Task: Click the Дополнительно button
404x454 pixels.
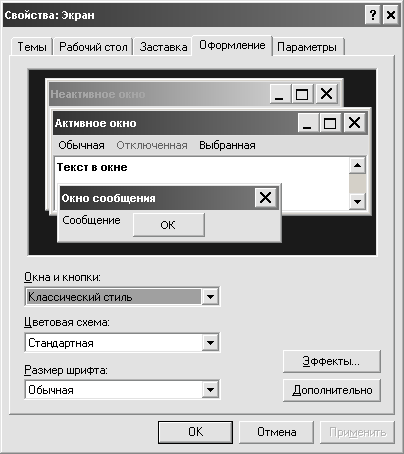Action: click(x=332, y=390)
